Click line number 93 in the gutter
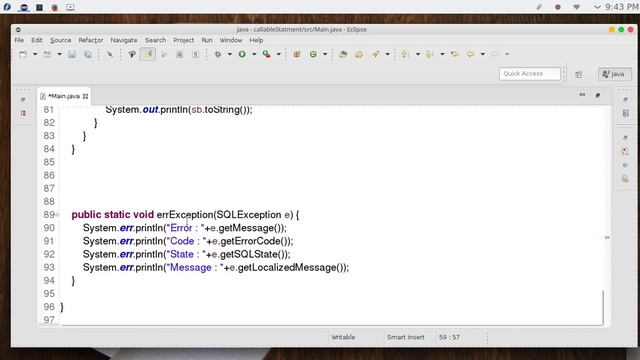640x360 pixels. [x=49, y=267]
